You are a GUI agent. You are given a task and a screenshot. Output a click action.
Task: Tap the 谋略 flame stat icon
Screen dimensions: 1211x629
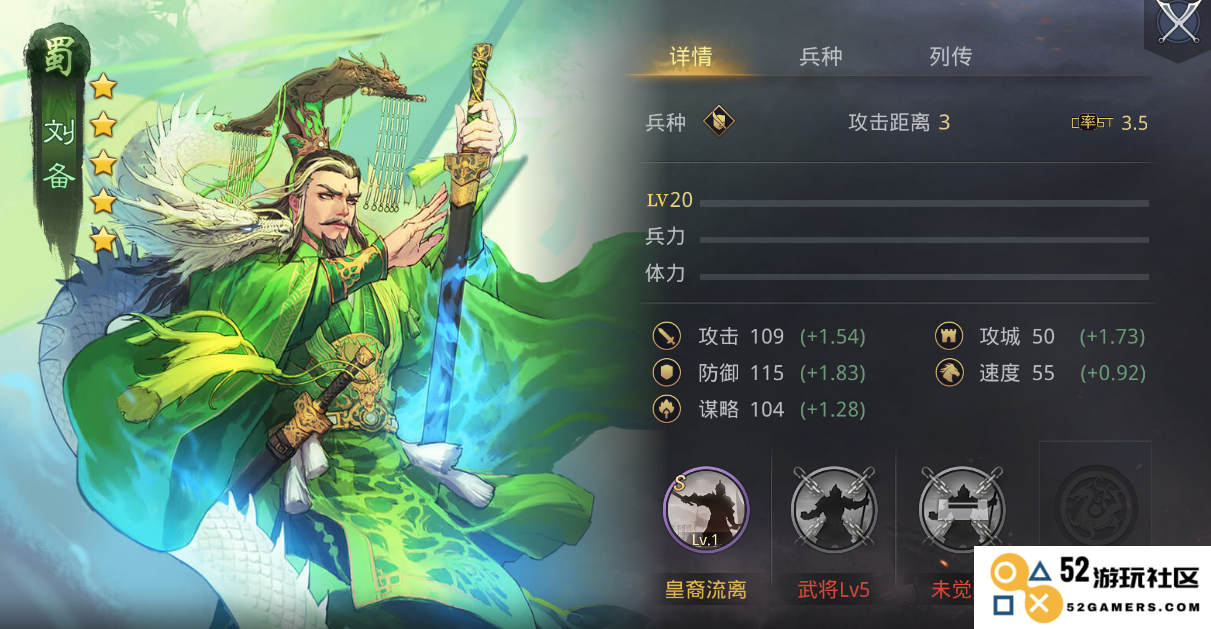pos(667,409)
